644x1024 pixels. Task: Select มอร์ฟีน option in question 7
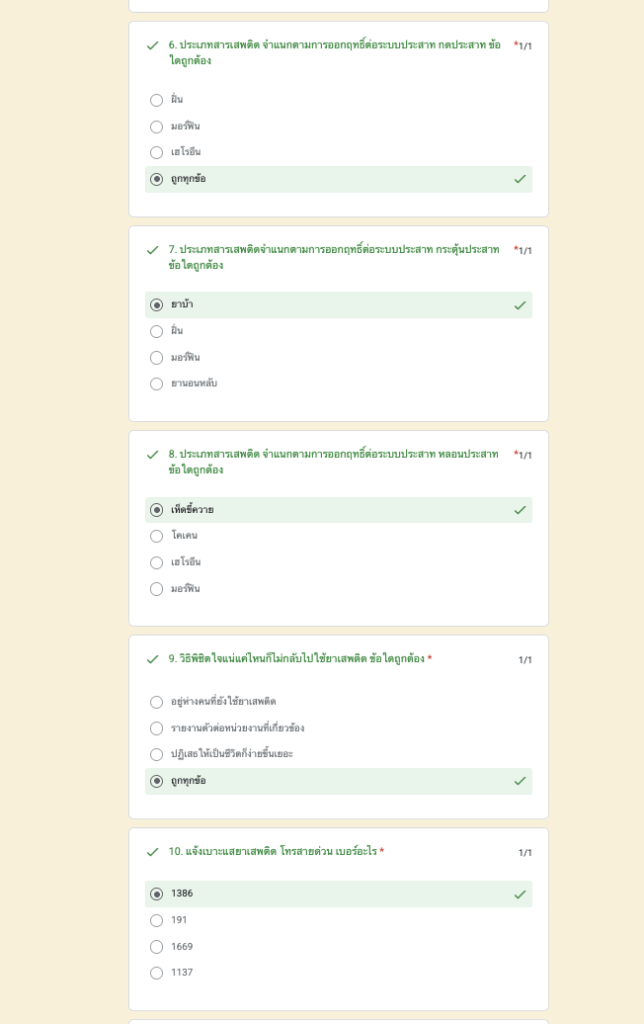(156, 358)
